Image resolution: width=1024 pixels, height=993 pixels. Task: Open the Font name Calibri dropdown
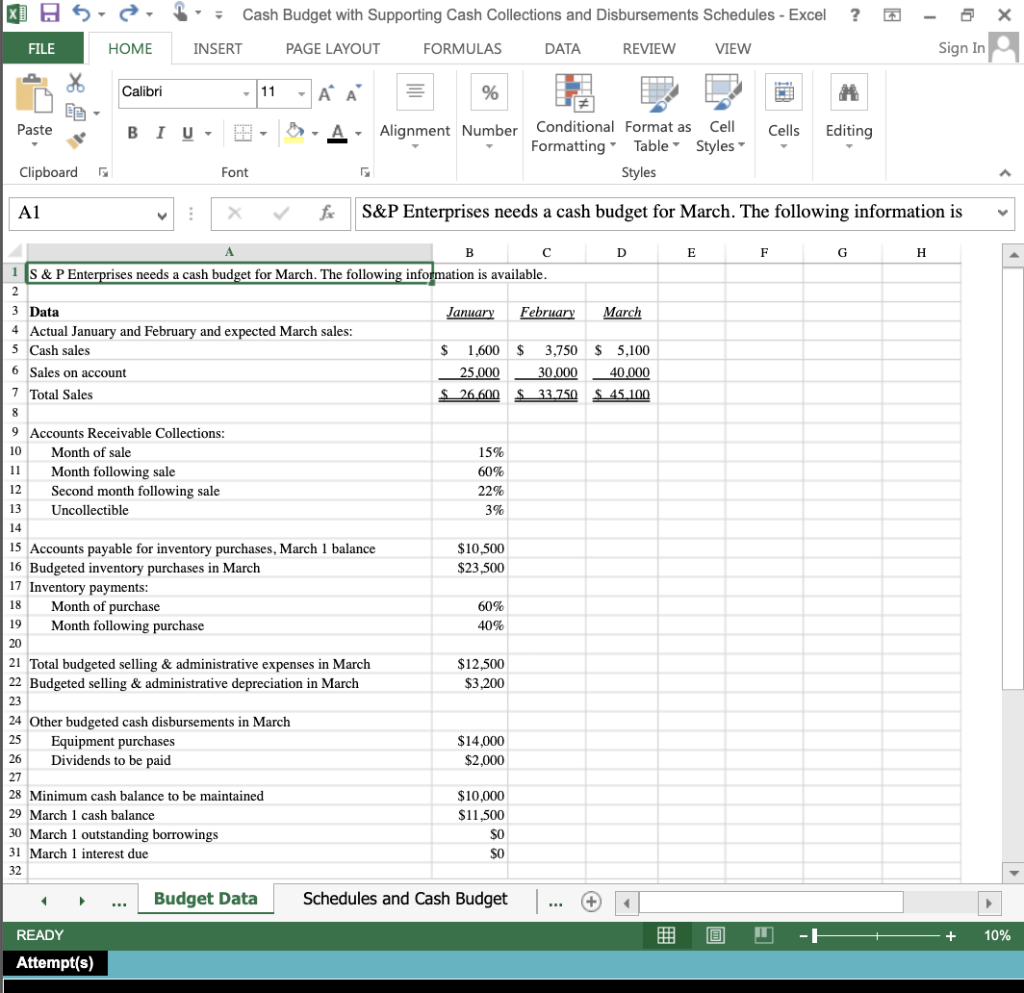point(246,93)
